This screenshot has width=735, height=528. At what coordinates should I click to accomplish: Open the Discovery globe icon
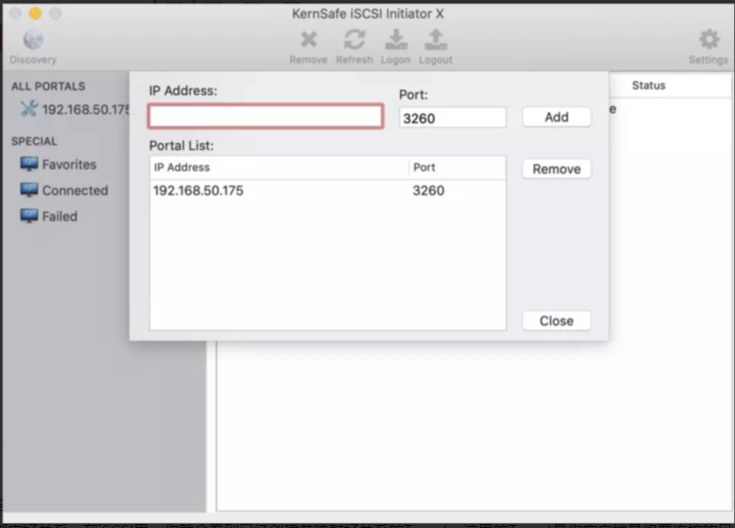[33, 40]
